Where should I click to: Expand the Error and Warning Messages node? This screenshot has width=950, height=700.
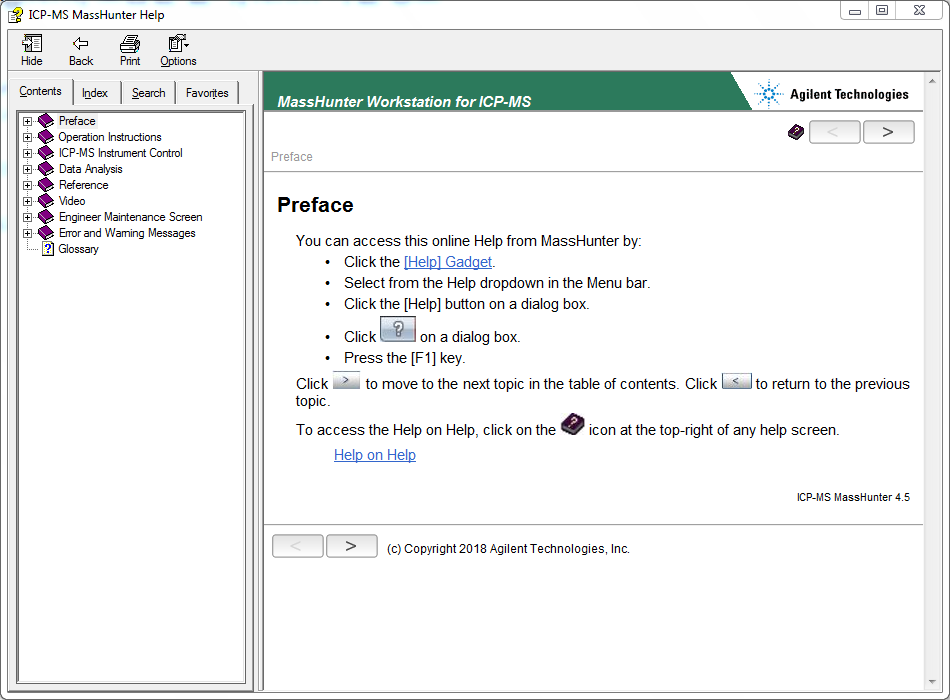pos(27,233)
